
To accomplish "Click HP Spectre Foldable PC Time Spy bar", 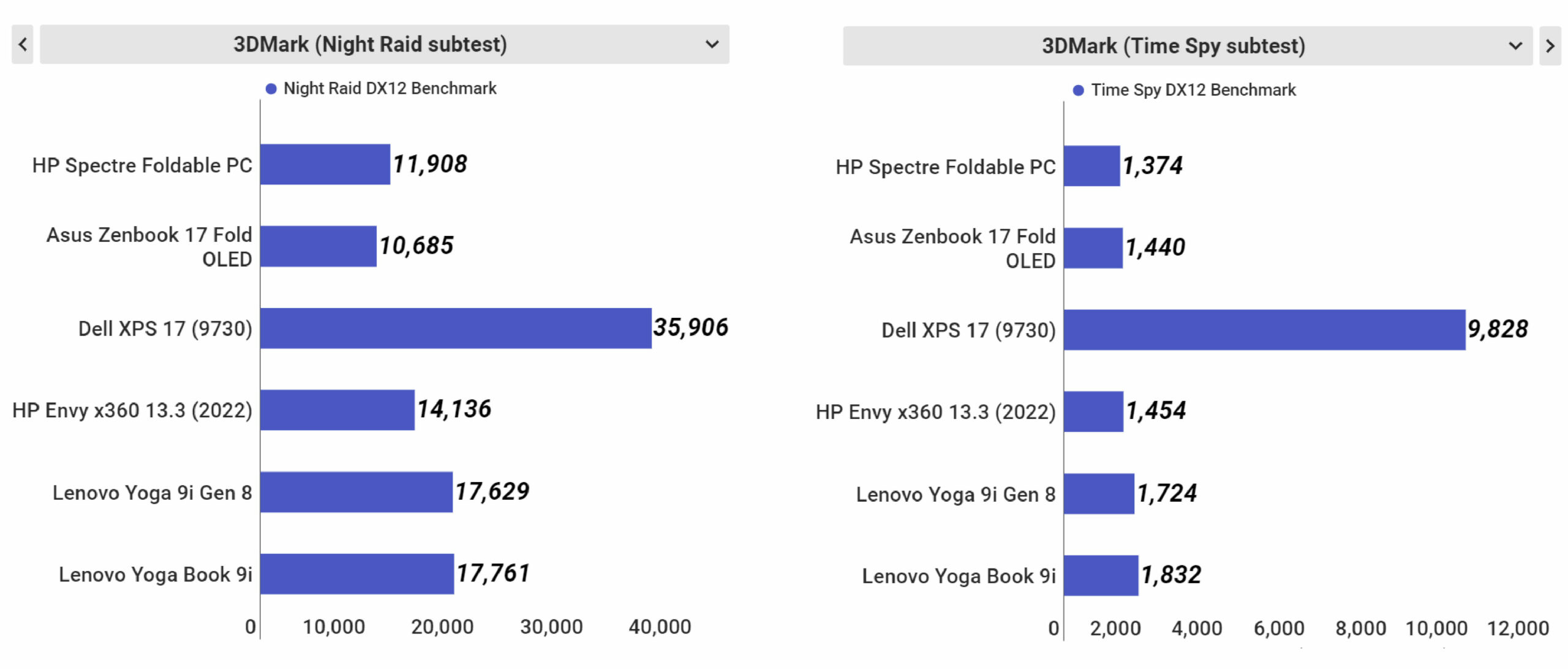I will pyautogui.click(x=1091, y=166).
